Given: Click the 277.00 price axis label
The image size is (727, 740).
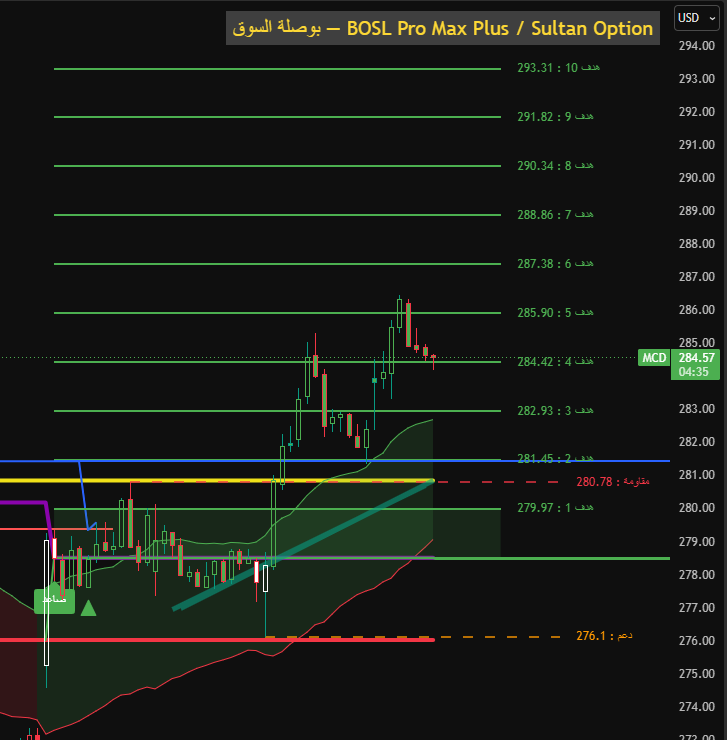Looking at the screenshot, I should [696, 608].
